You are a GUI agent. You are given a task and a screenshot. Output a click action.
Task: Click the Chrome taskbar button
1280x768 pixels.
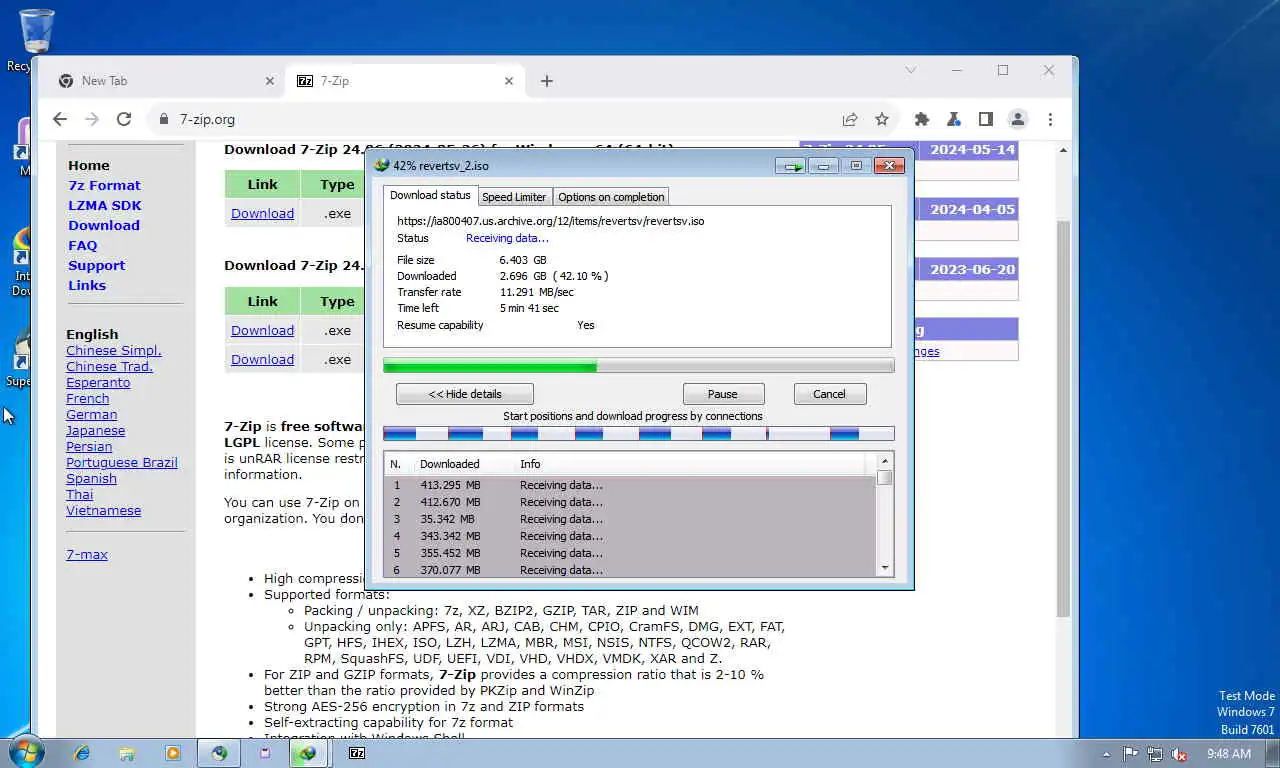pos(219,753)
